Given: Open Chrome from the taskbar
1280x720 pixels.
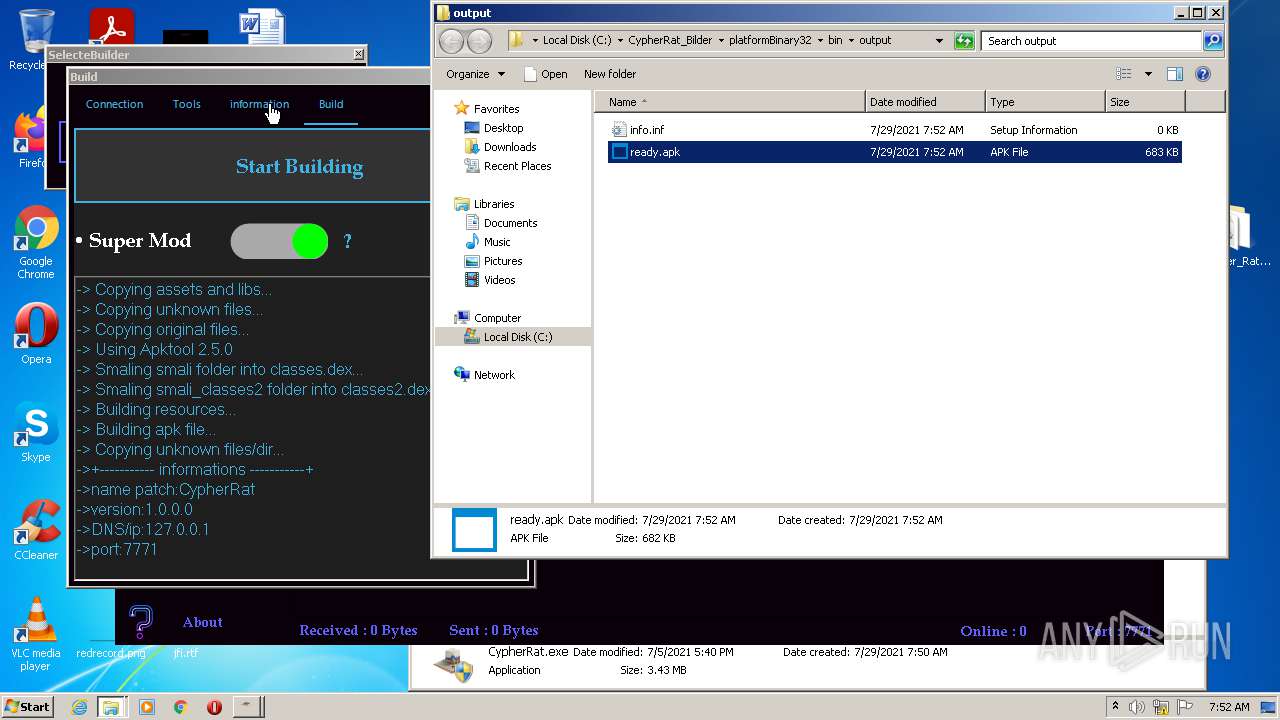Looking at the screenshot, I should [180, 707].
